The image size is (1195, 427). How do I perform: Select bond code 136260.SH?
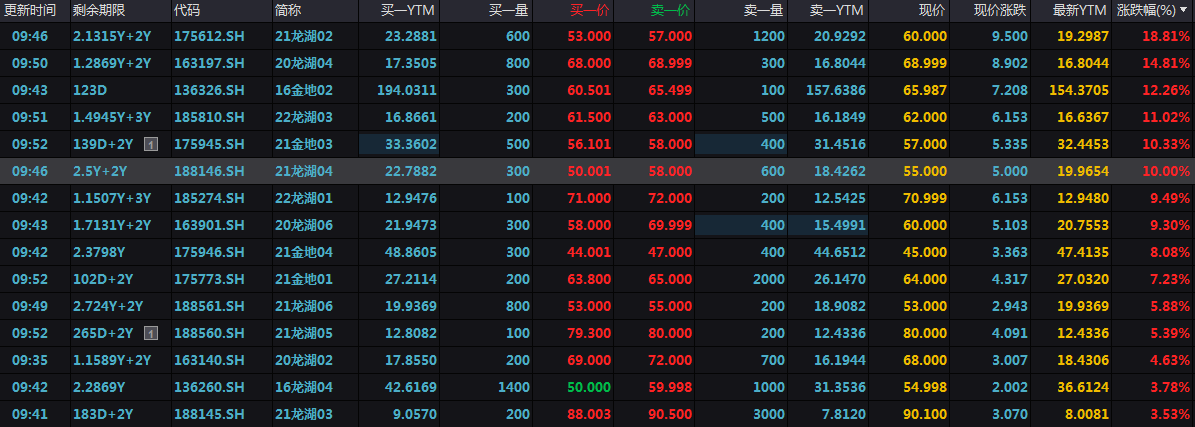pos(210,387)
